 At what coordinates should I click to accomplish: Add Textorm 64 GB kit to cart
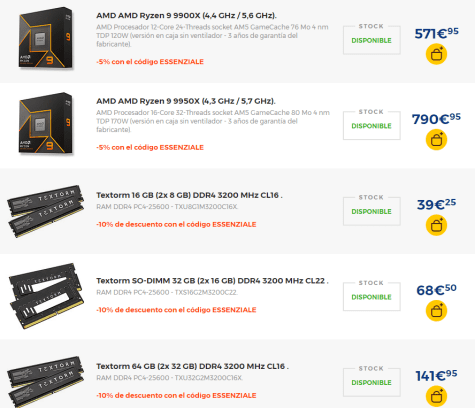click(x=436, y=396)
